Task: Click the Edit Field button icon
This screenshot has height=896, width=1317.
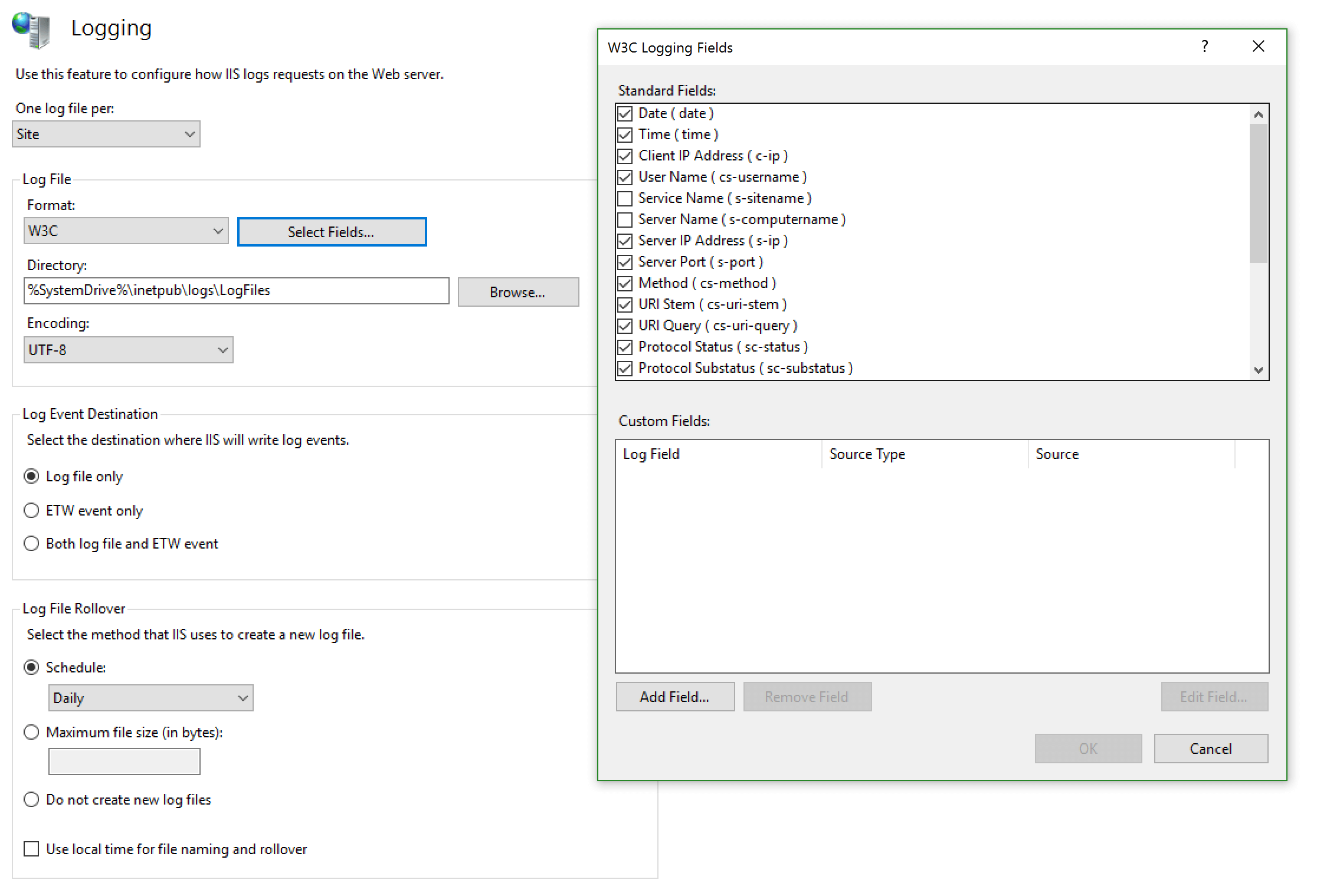Action: pyautogui.click(x=1210, y=697)
